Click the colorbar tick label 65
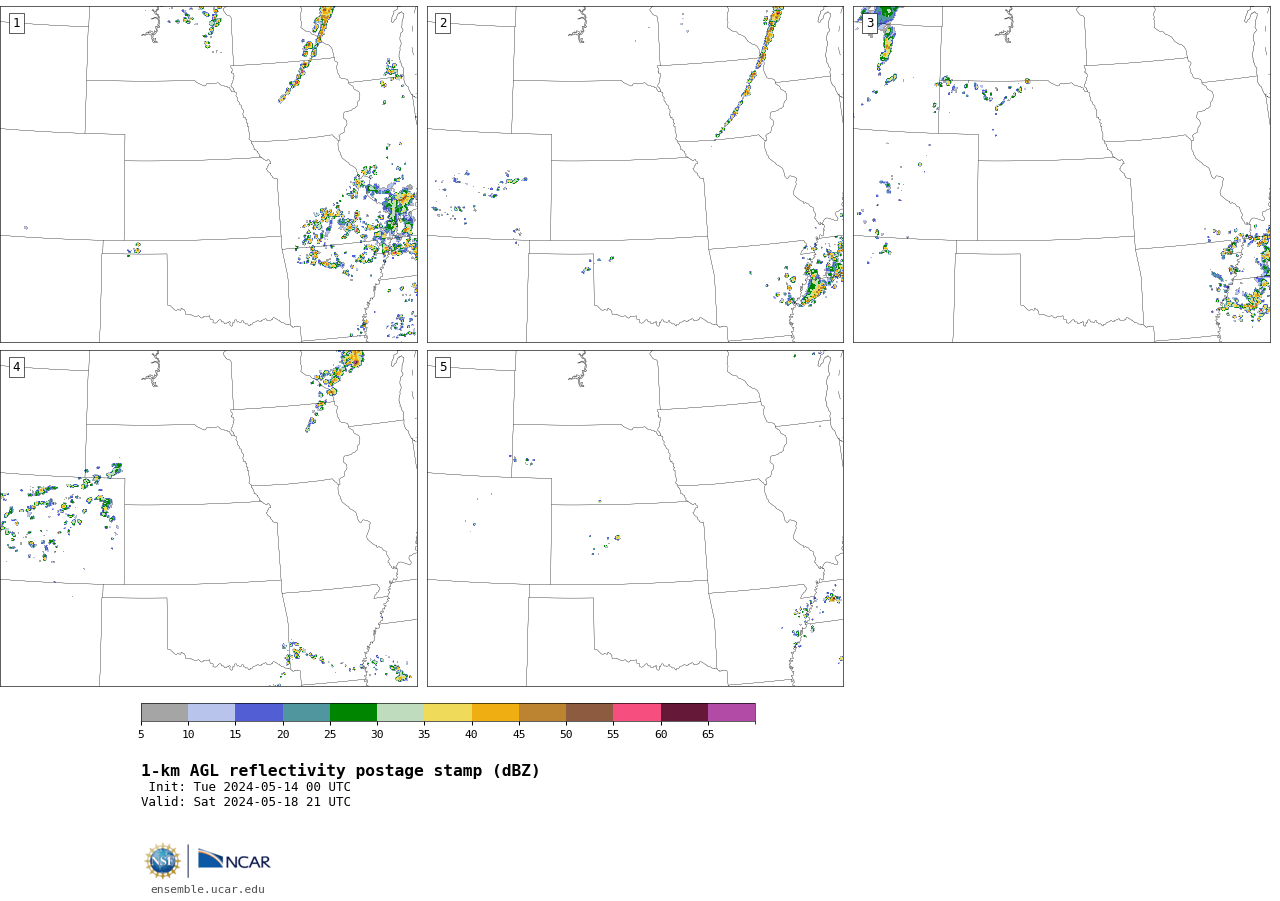Viewport: 1280px width, 901px height. coord(708,735)
